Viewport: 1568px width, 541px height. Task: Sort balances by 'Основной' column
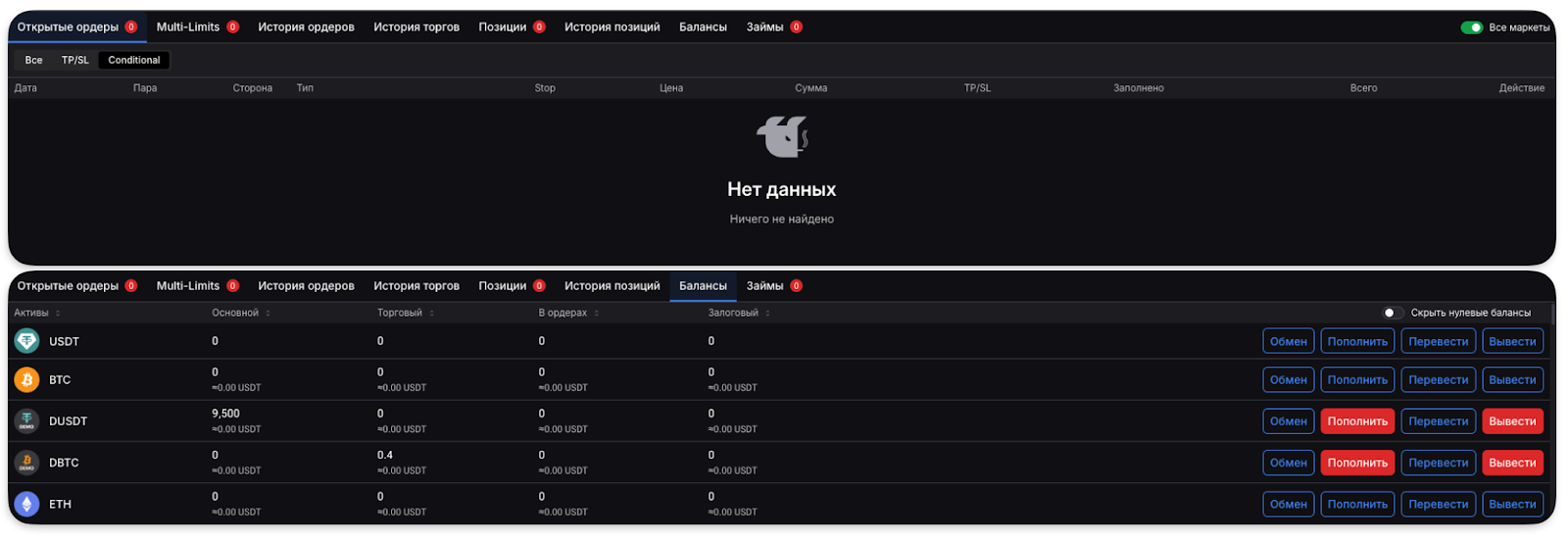240,313
